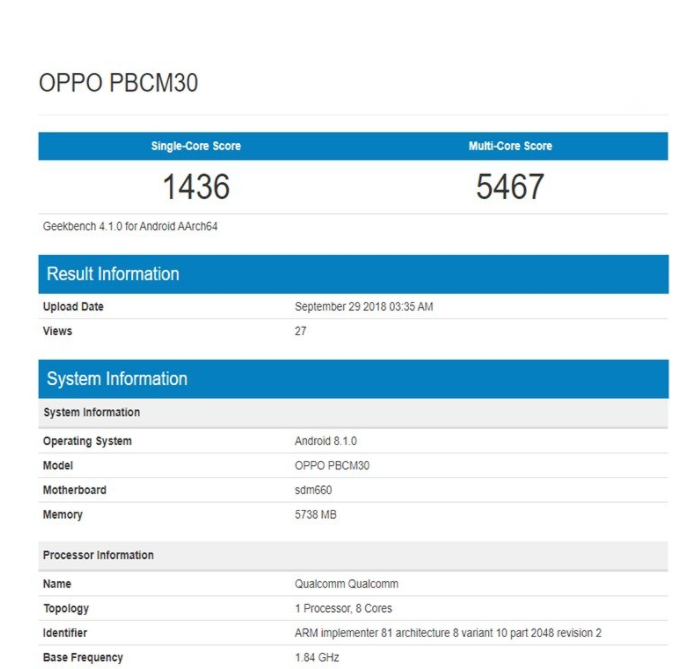This screenshot has width=693, height=669.
Task: Click the Android 8.1.0 value
Action: coord(327,441)
